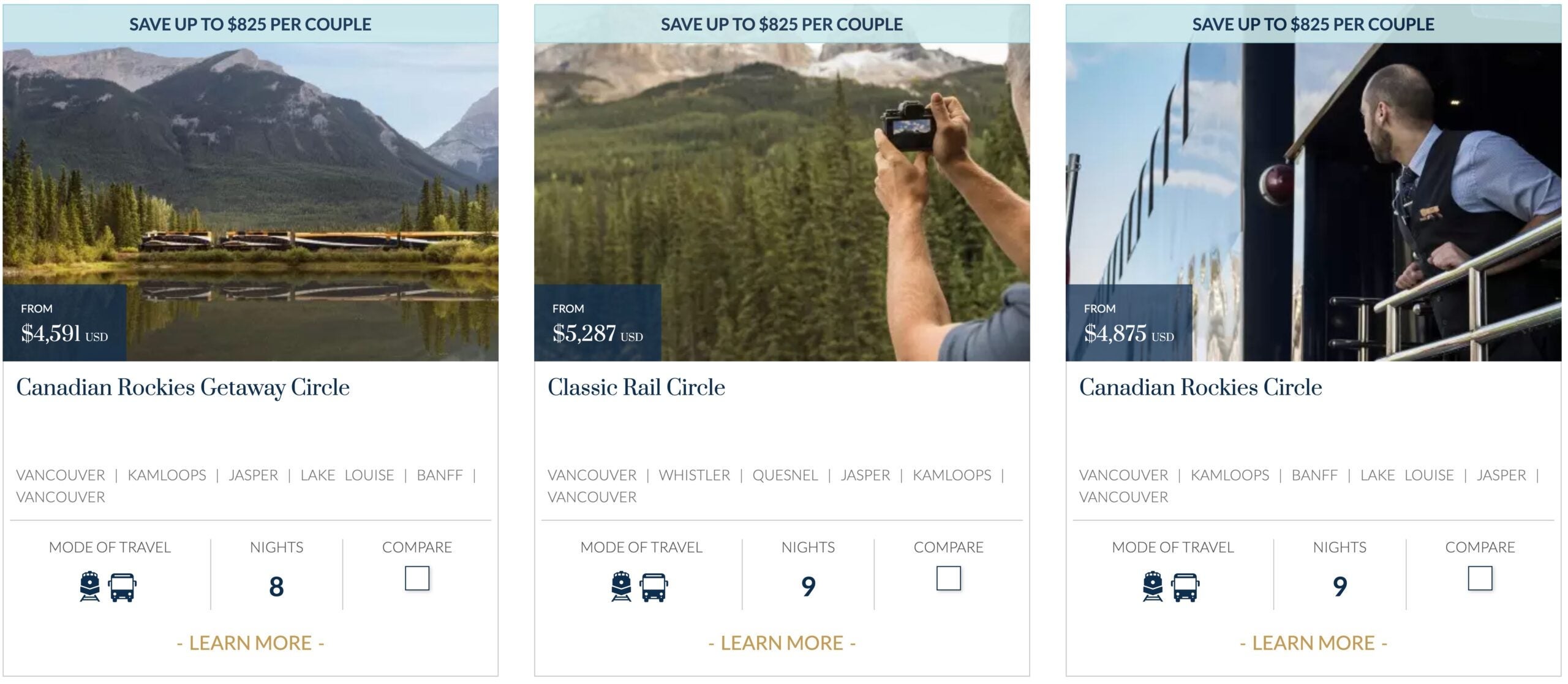Open Learn More for Canadian Rockies Getaway Circle
The height and width of the screenshot is (684, 1568).
[251, 643]
